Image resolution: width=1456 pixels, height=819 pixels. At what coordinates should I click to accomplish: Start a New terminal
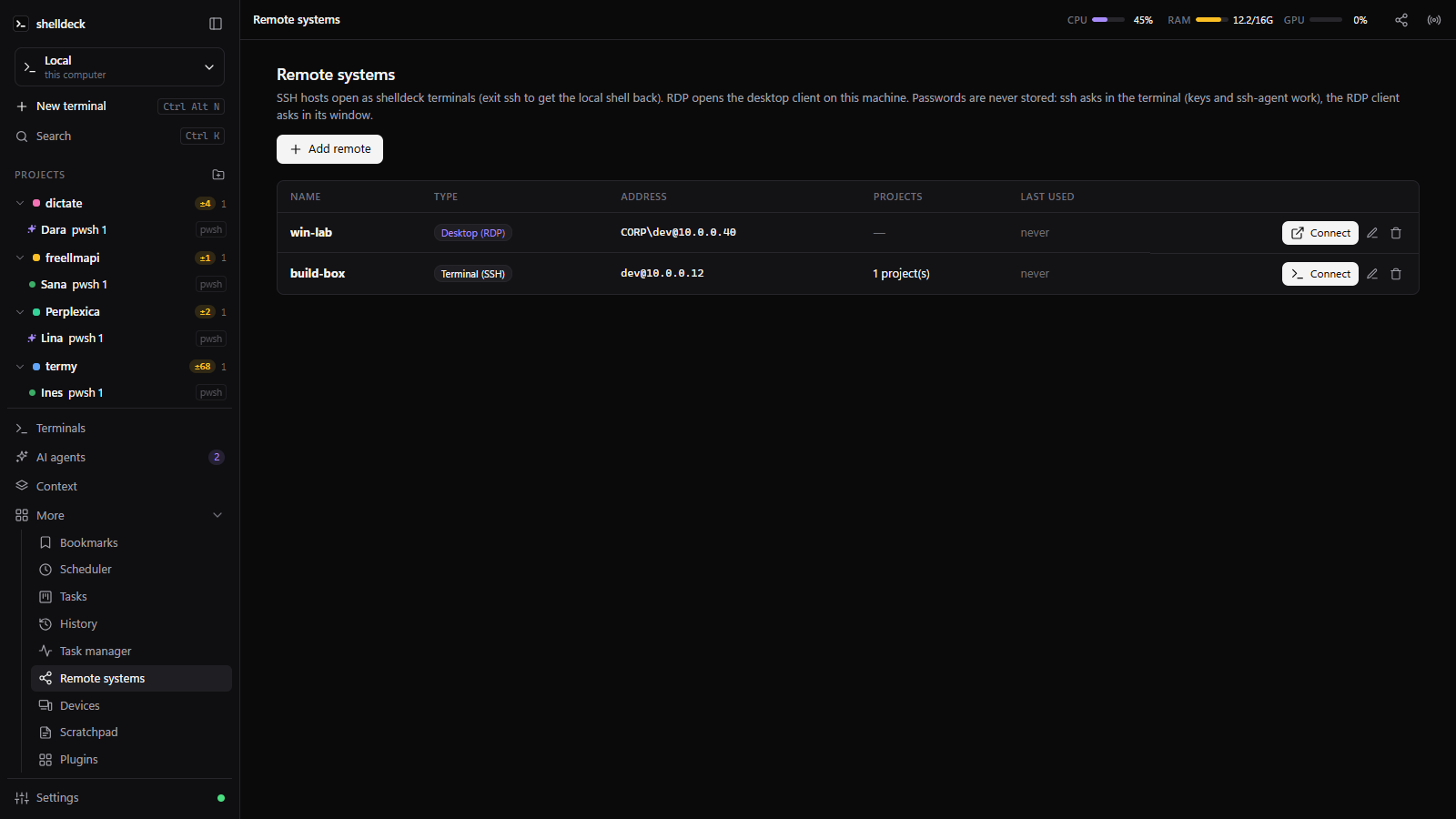pyautogui.click(x=119, y=106)
